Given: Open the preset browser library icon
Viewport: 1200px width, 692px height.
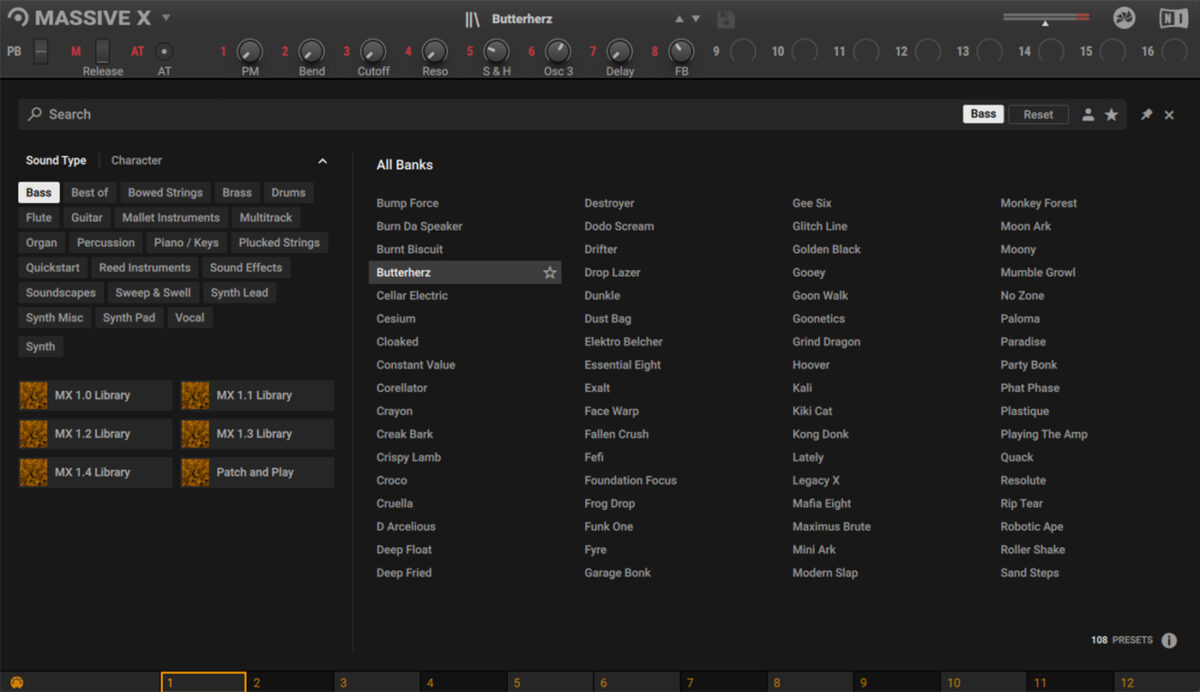Looking at the screenshot, I should 473,19.
